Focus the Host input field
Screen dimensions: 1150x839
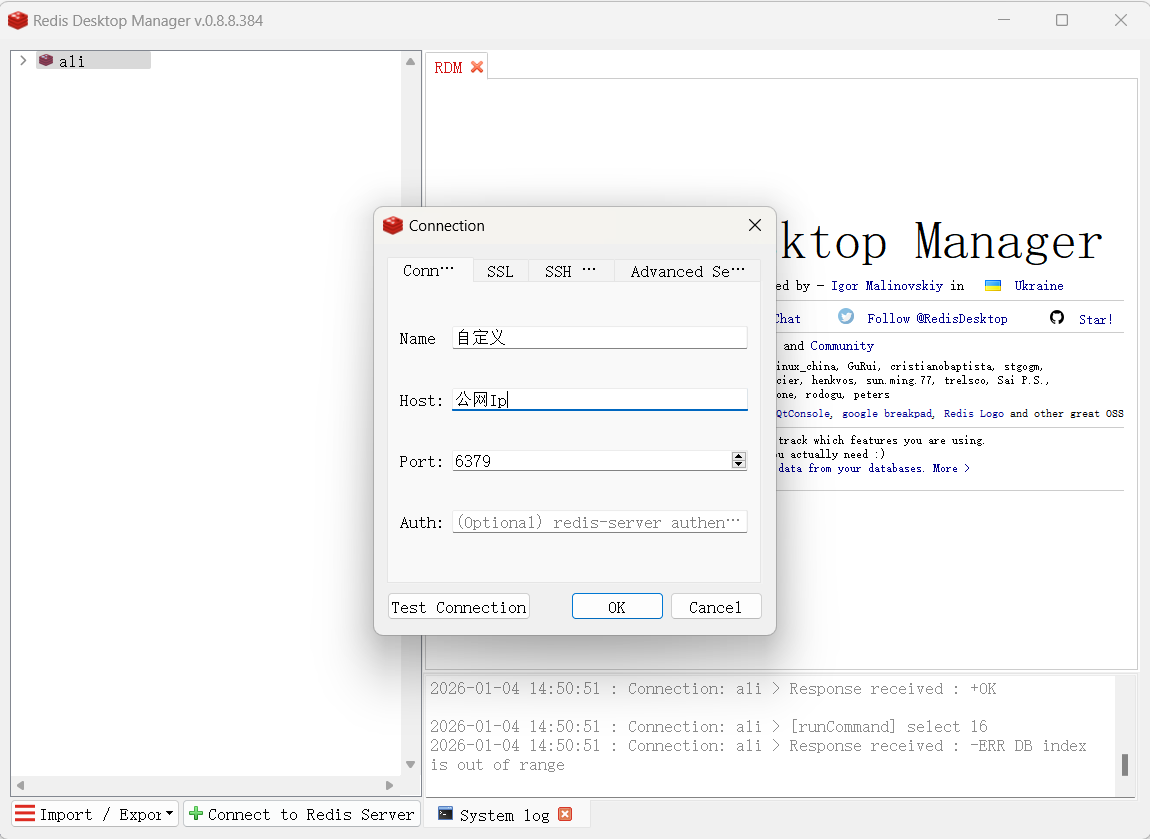click(x=599, y=400)
